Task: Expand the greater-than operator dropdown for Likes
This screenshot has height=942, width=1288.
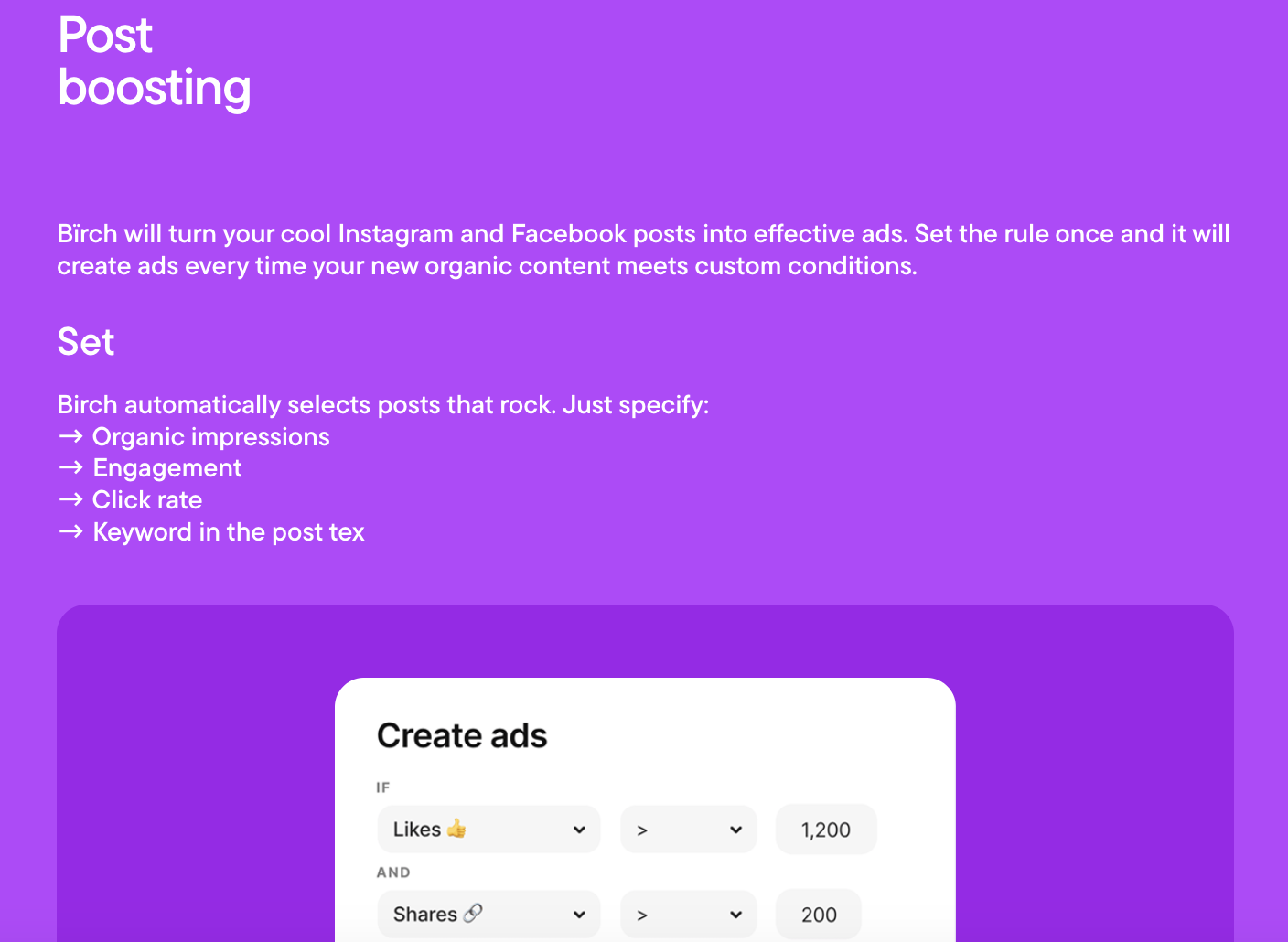Action: pyautogui.click(x=688, y=830)
